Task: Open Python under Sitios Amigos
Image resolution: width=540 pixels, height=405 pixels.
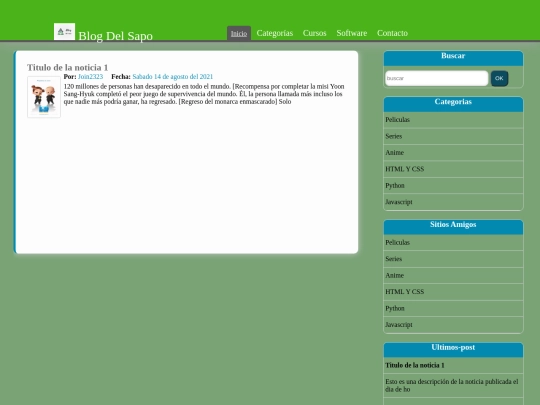Action: [x=453, y=308]
